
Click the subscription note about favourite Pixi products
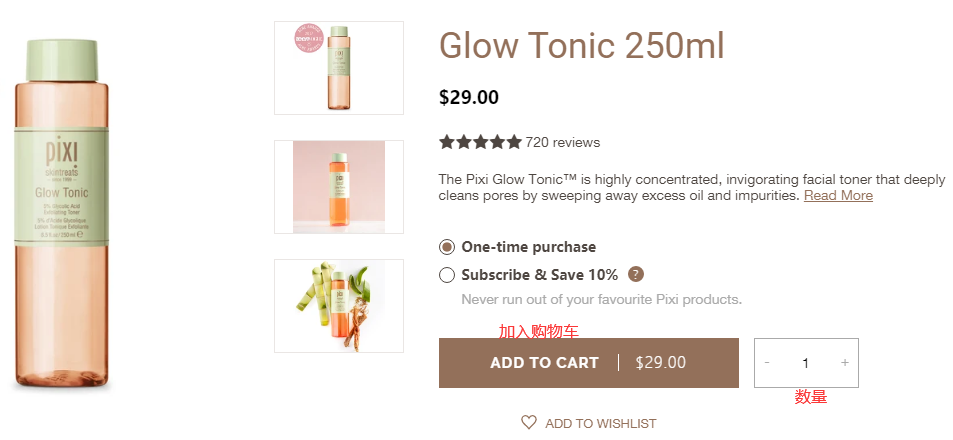(x=601, y=299)
